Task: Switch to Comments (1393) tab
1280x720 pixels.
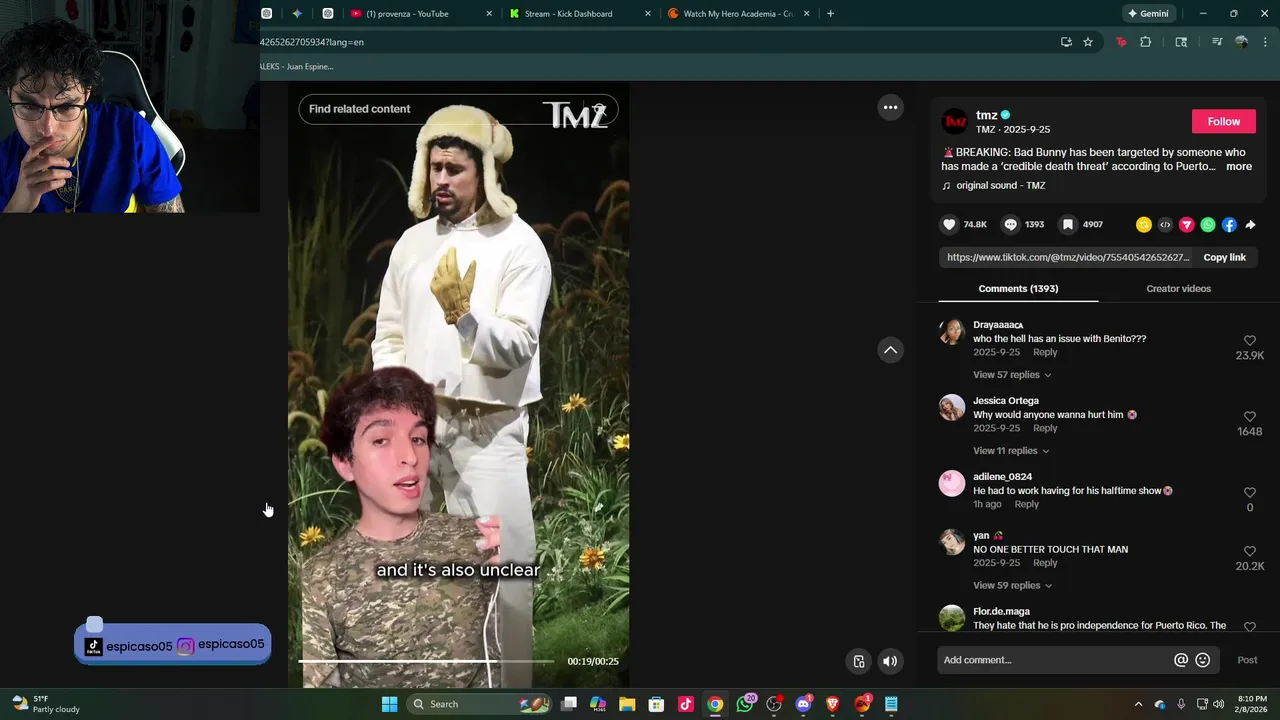Action: pyautogui.click(x=1018, y=289)
